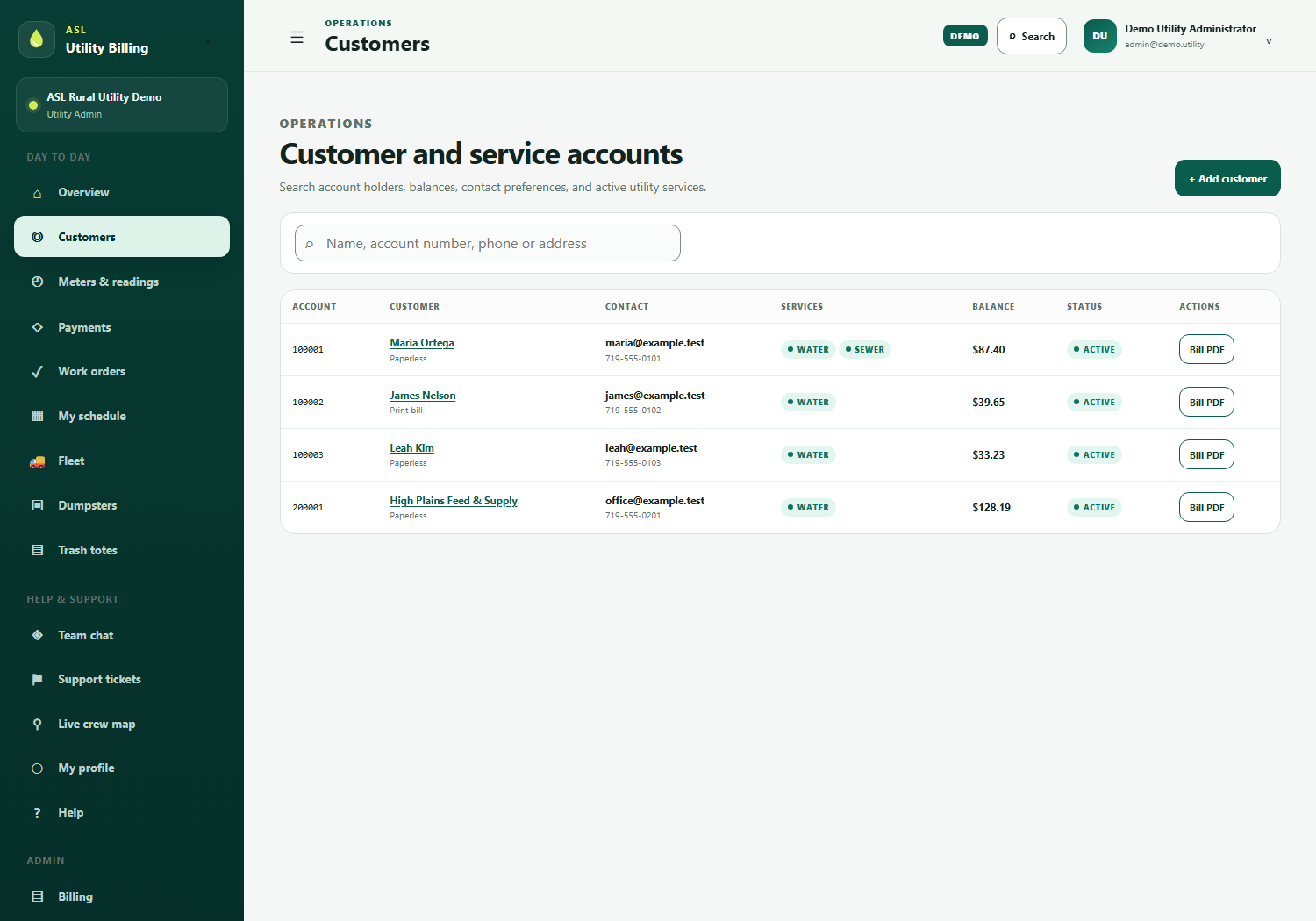Click the Search button in the header
The width and height of the screenshot is (1316, 921).
(x=1032, y=36)
